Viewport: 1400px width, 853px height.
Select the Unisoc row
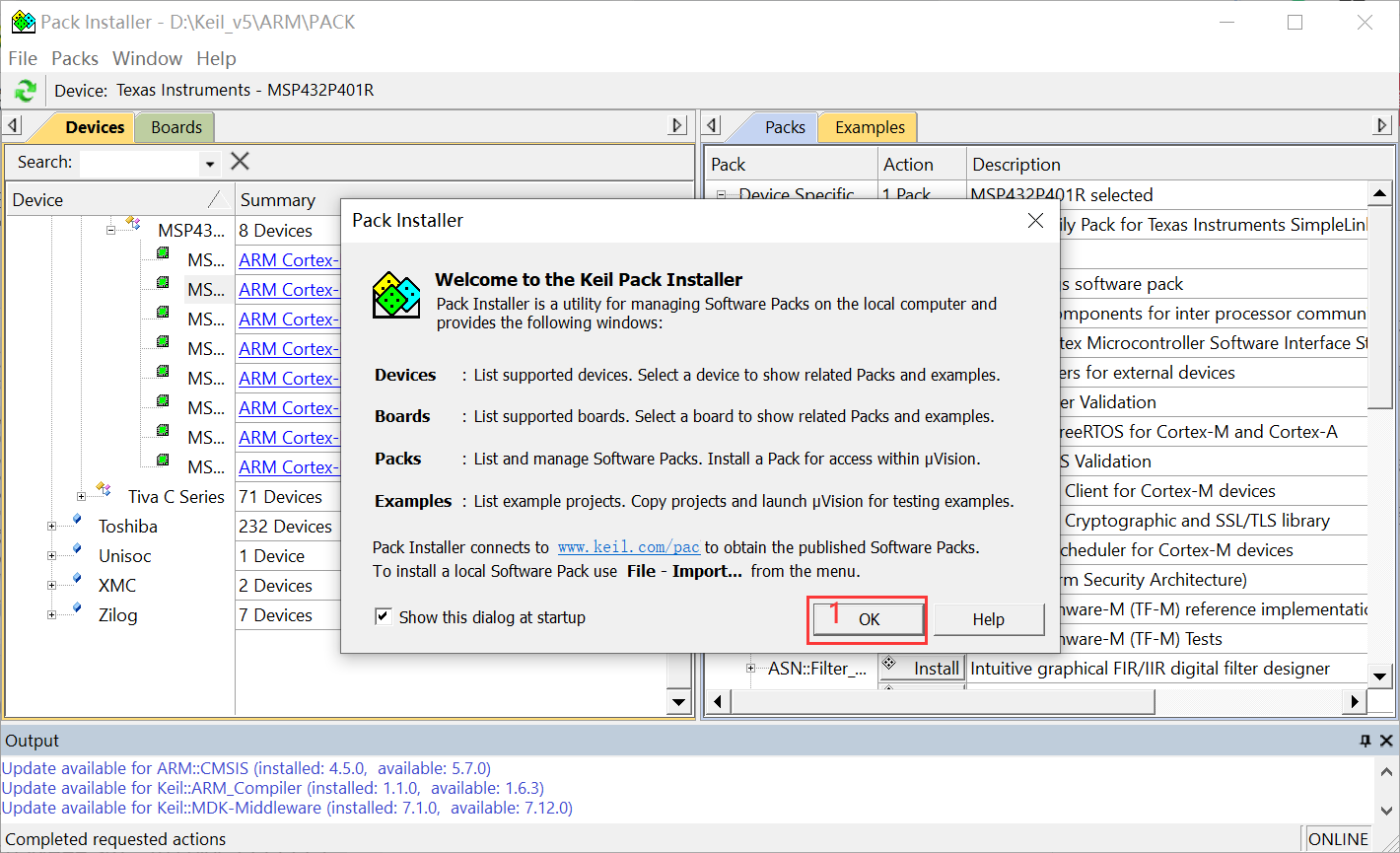point(124,555)
